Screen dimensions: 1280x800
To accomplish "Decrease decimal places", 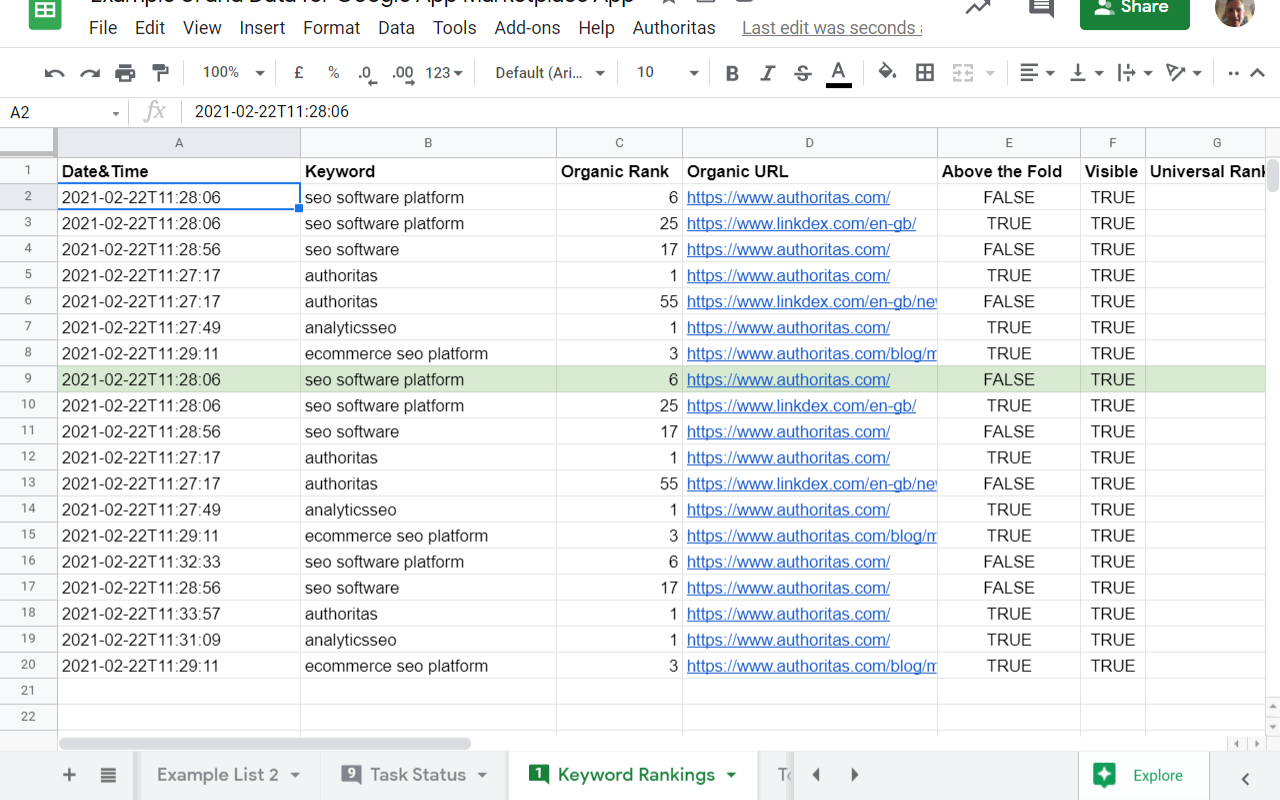I will click(364, 72).
